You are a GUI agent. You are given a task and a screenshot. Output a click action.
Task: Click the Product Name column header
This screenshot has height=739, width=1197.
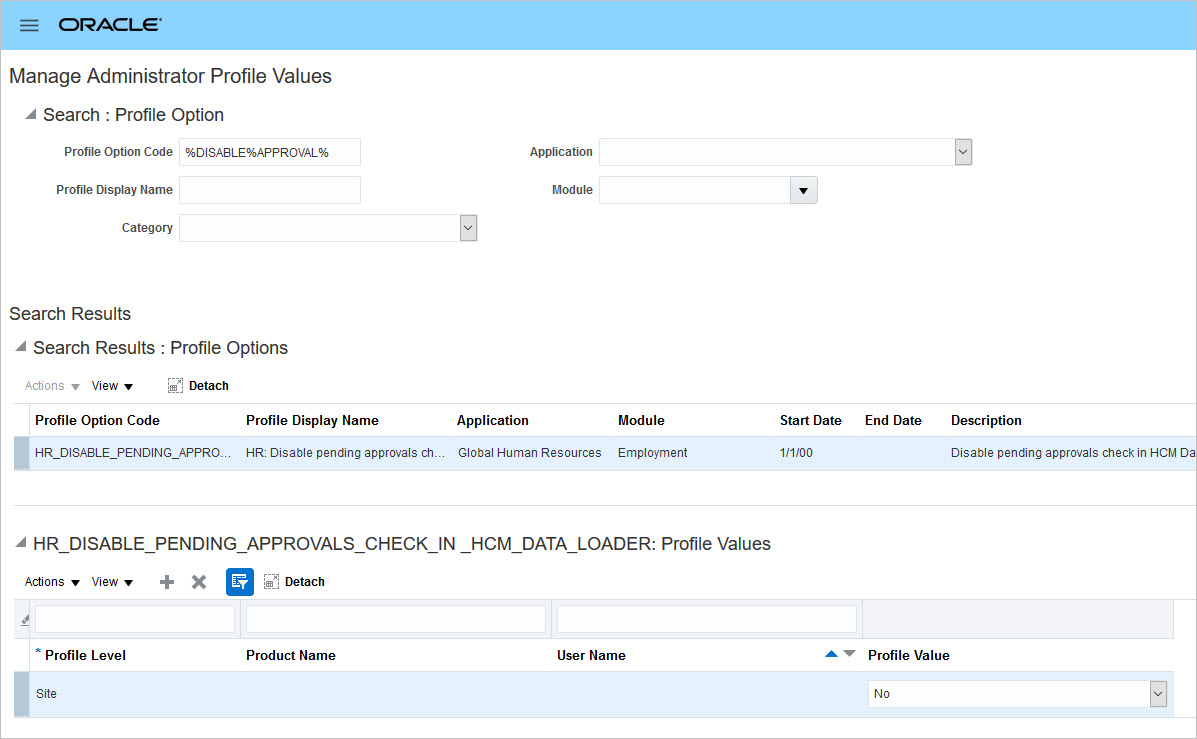[x=290, y=655]
